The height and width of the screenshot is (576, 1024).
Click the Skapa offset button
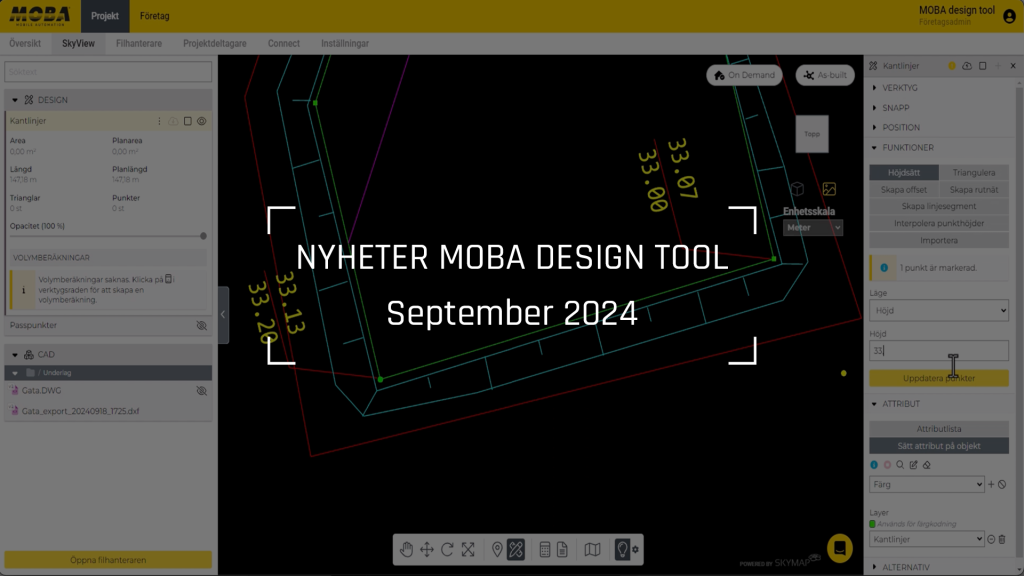click(x=904, y=190)
